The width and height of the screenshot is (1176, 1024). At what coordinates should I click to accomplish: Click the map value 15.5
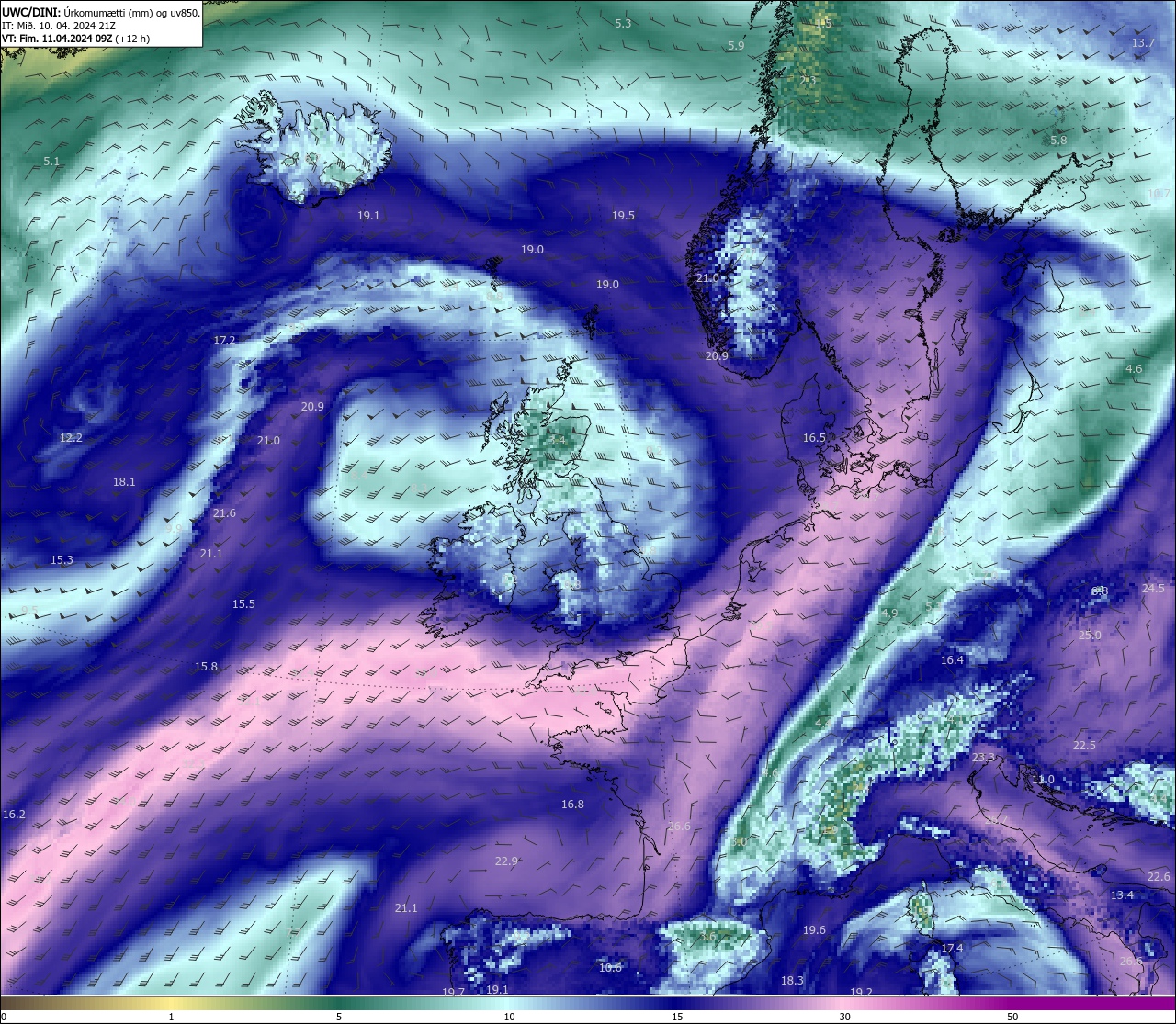click(x=243, y=603)
